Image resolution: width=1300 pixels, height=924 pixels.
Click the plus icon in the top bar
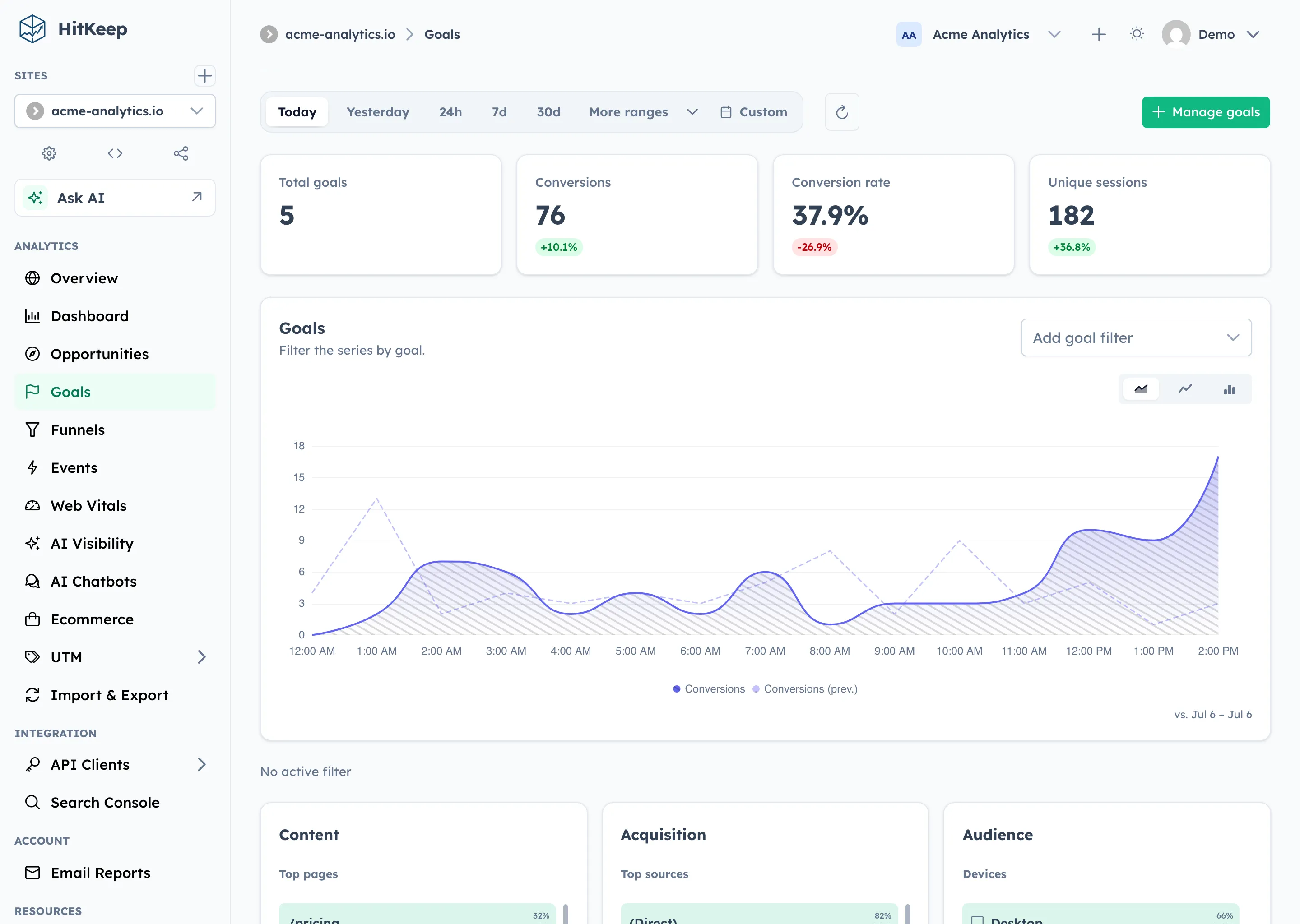point(1099,34)
